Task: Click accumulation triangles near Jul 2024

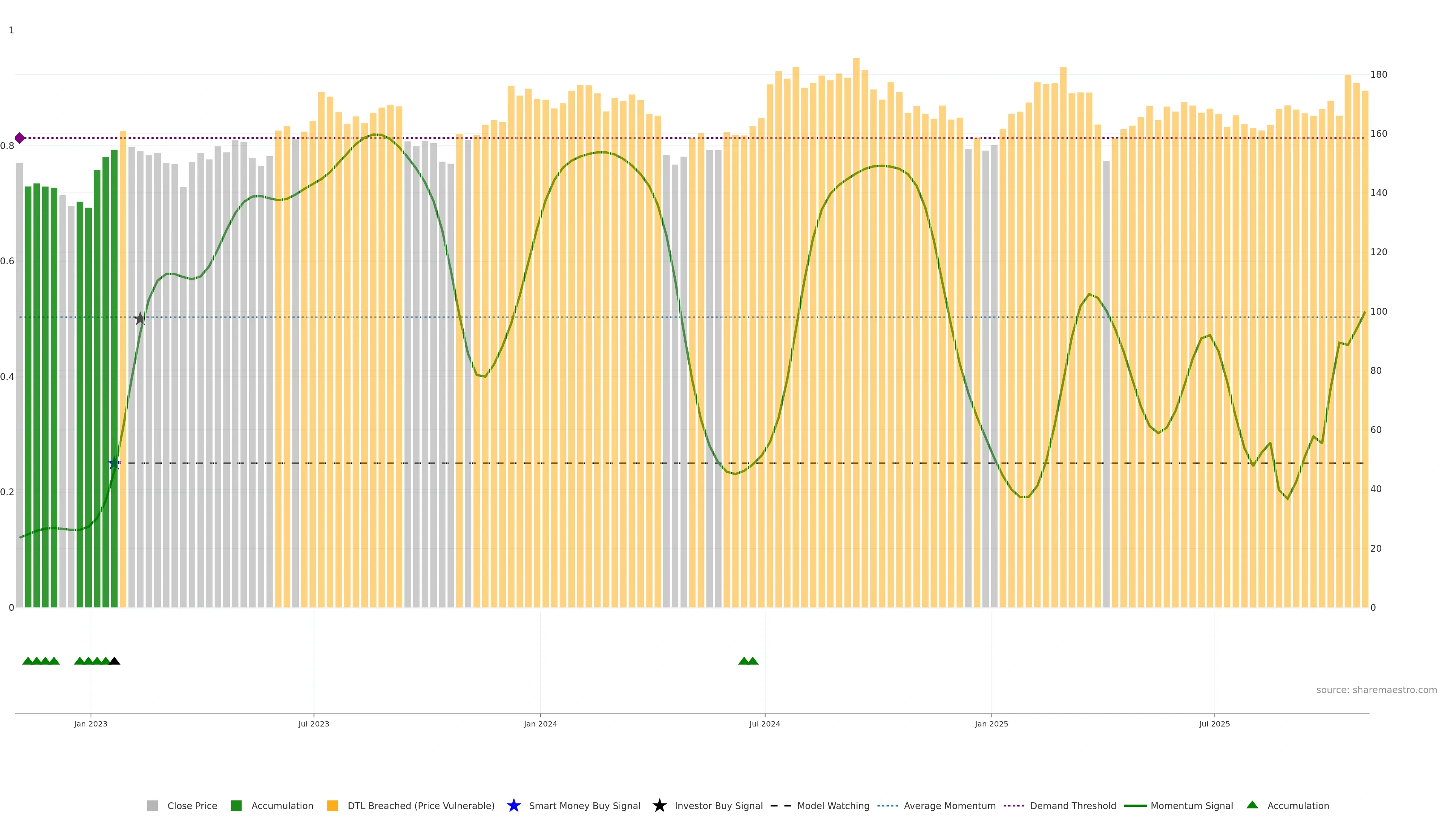Action: pos(748,661)
